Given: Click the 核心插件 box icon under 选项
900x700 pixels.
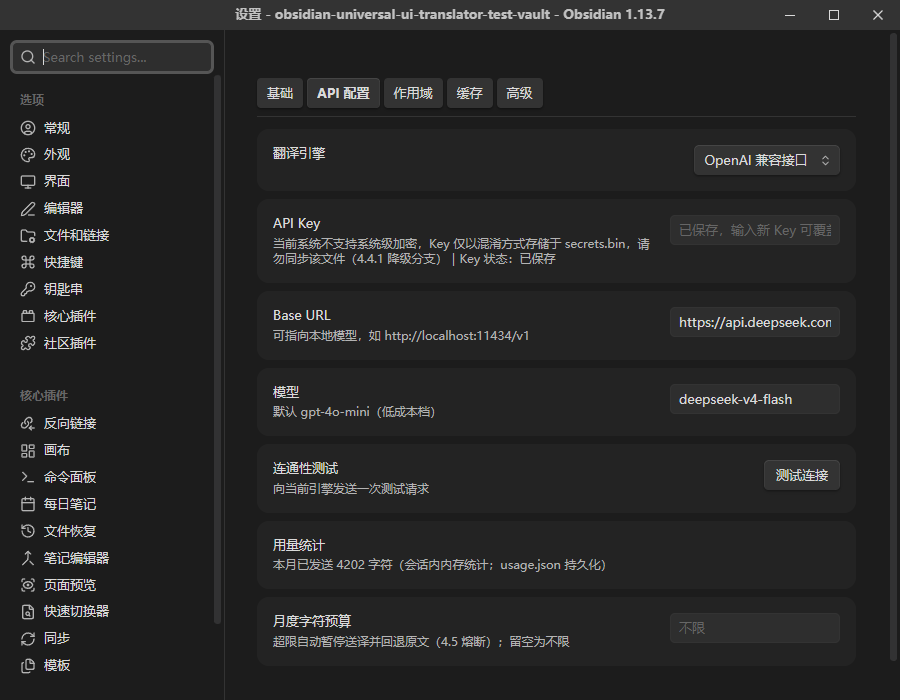Looking at the screenshot, I should point(28,316).
